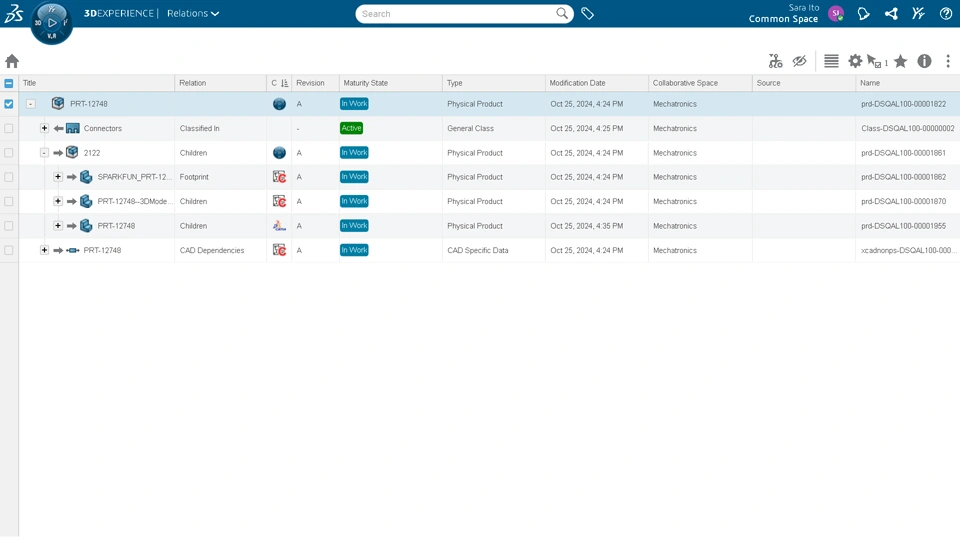This screenshot has width=960, height=540.
Task: Check the PRT-12748--3DMode row checkbox
Action: point(9,201)
